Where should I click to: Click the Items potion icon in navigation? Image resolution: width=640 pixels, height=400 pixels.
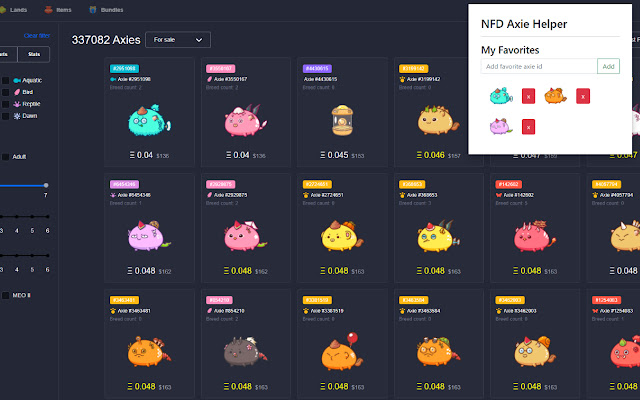pos(49,10)
